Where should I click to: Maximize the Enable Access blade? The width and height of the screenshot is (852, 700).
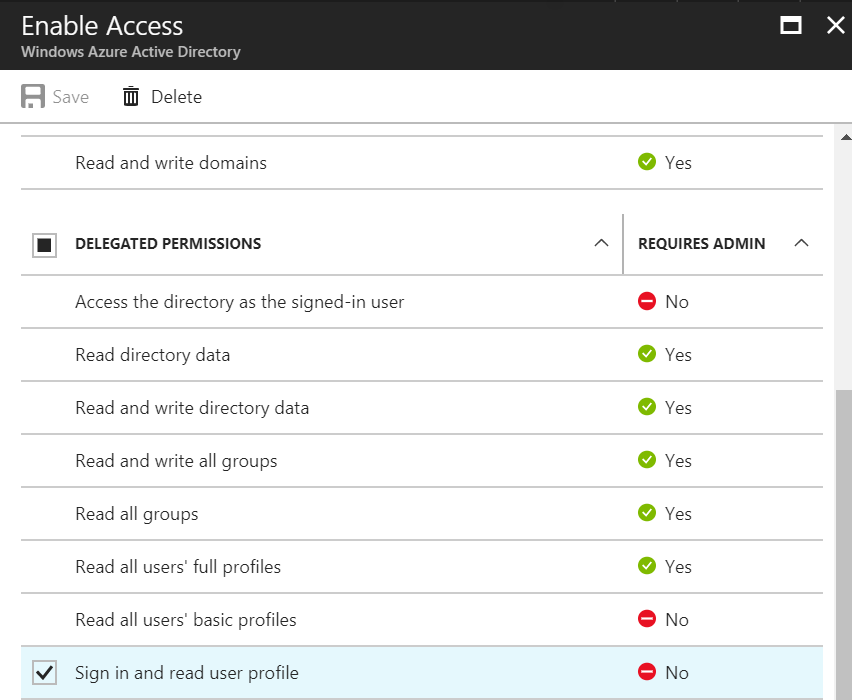pyautogui.click(x=791, y=25)
